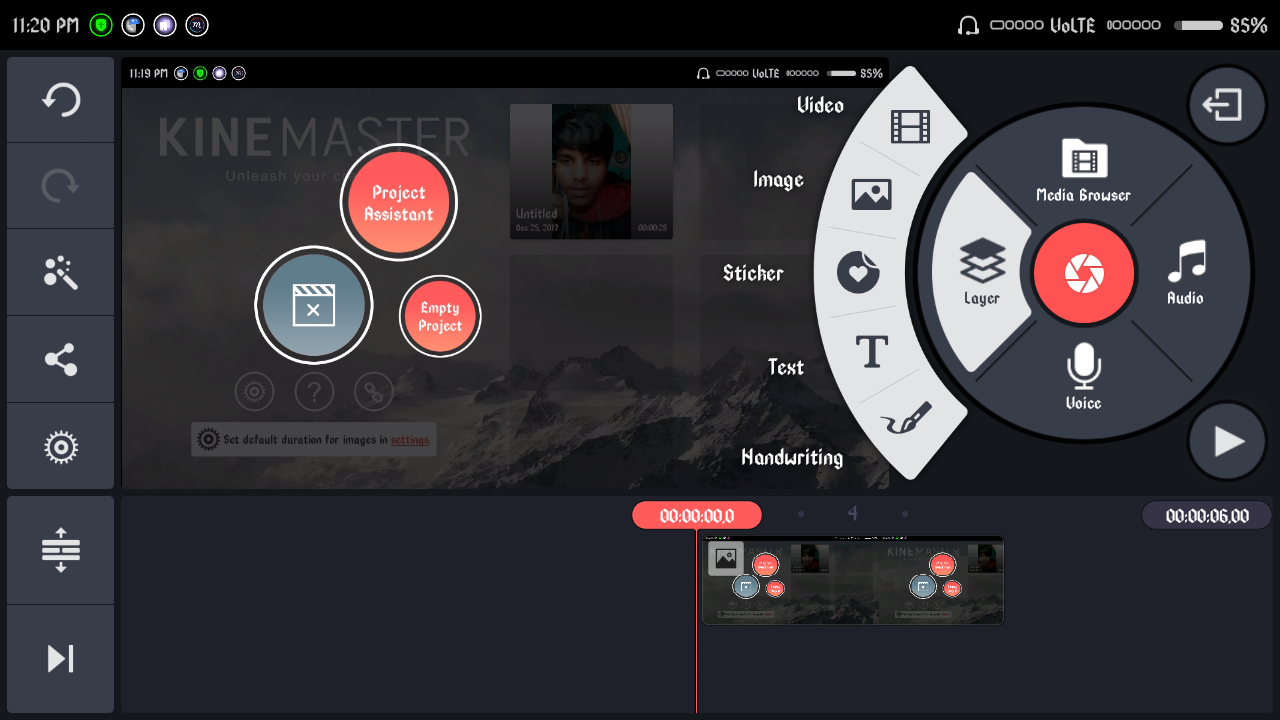Add a Text layer
This screenshot has width=1280, height=720.
(x=872, y=352)
